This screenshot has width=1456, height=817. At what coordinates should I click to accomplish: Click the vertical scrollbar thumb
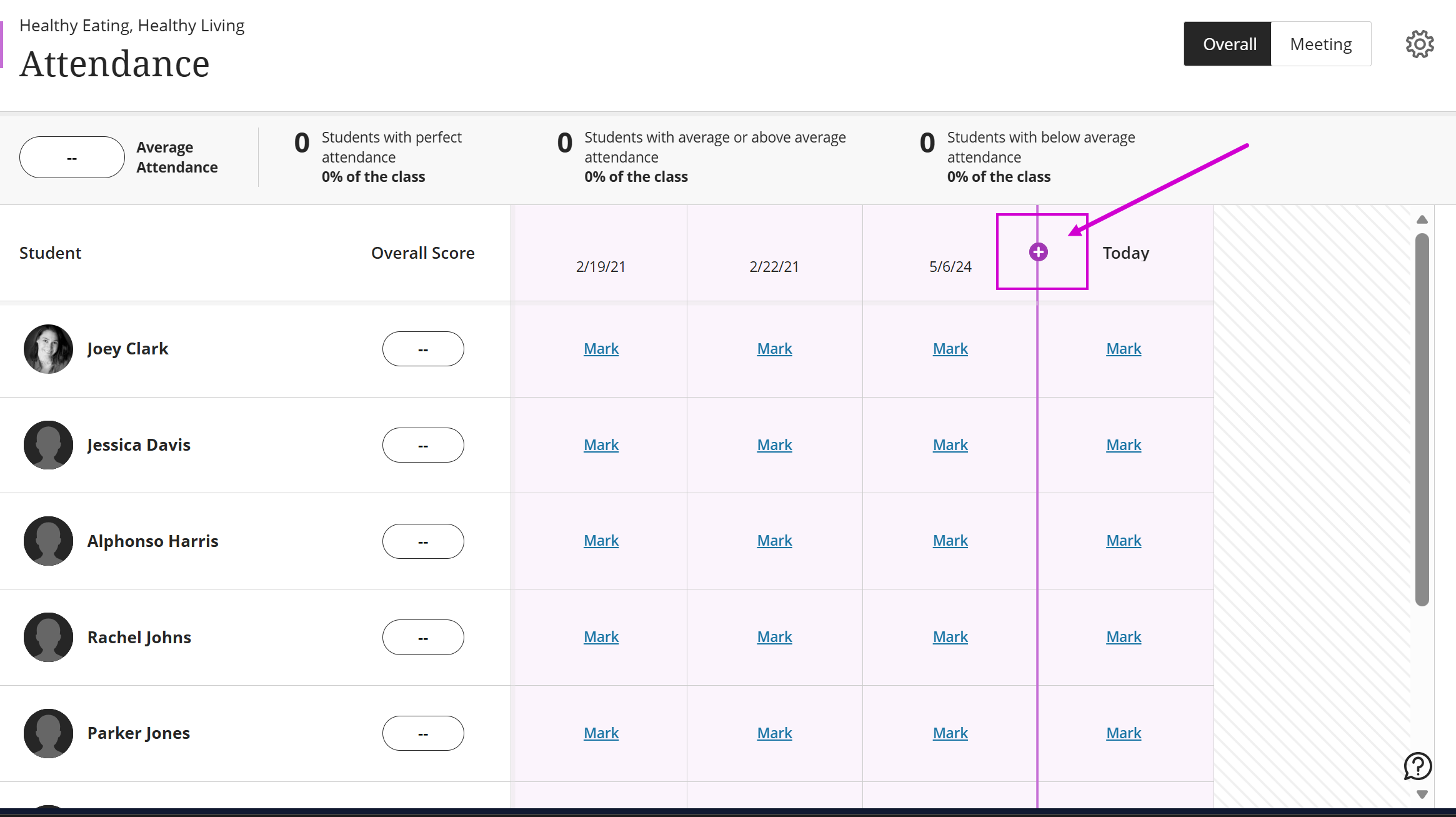[1422, 419]
